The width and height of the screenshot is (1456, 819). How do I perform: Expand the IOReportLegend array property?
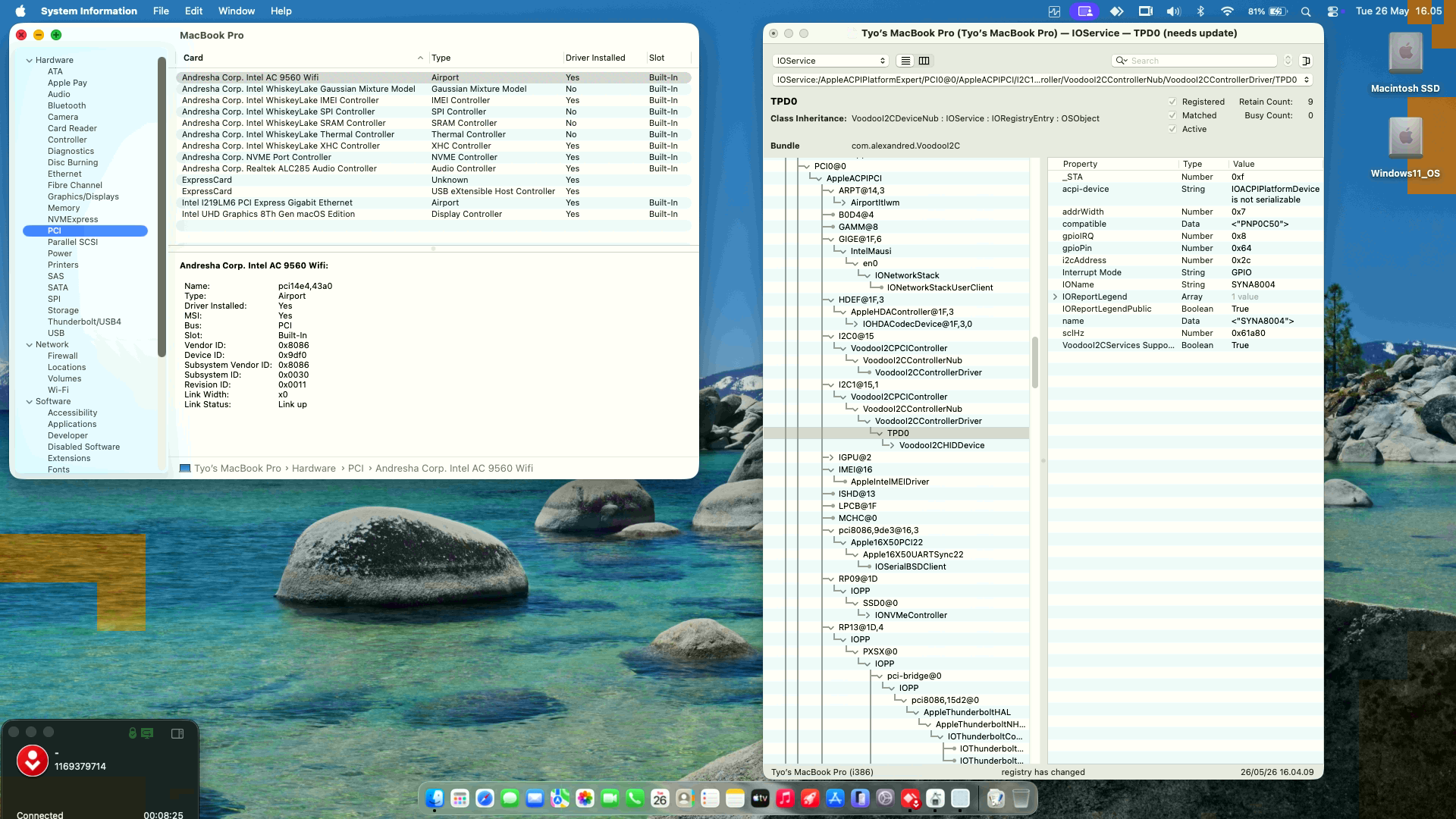(x=1055, y=297)
